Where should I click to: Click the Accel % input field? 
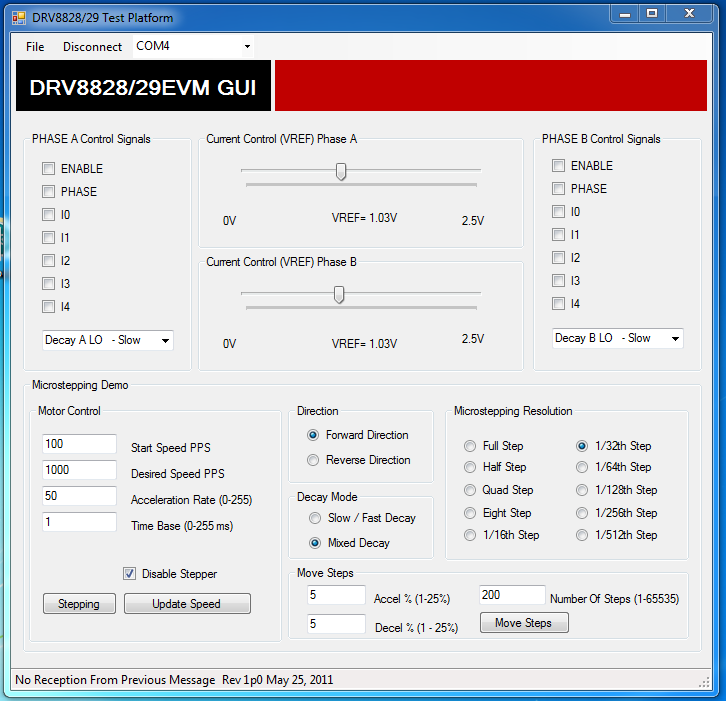click(x=336, y=595)
